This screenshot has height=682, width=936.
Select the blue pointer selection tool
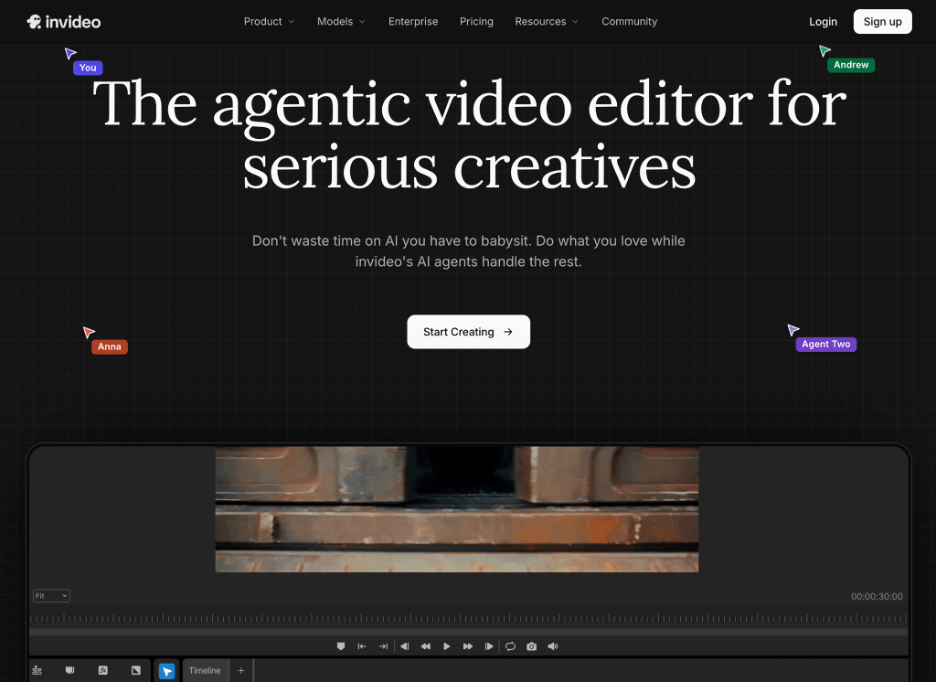pos(167,671)
